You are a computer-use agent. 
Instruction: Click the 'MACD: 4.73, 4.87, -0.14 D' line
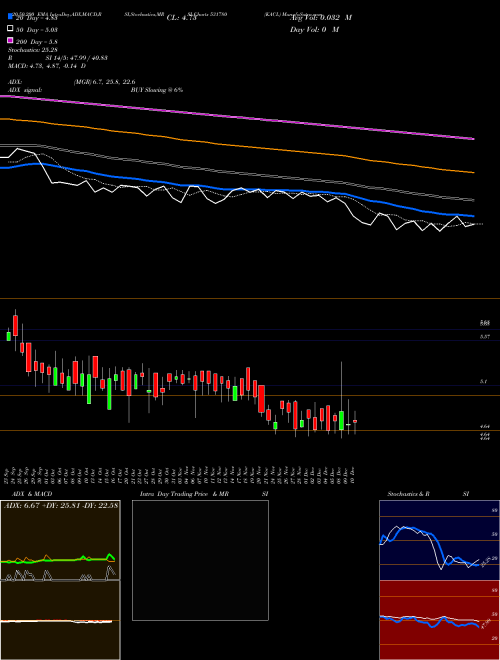[47, 66]
